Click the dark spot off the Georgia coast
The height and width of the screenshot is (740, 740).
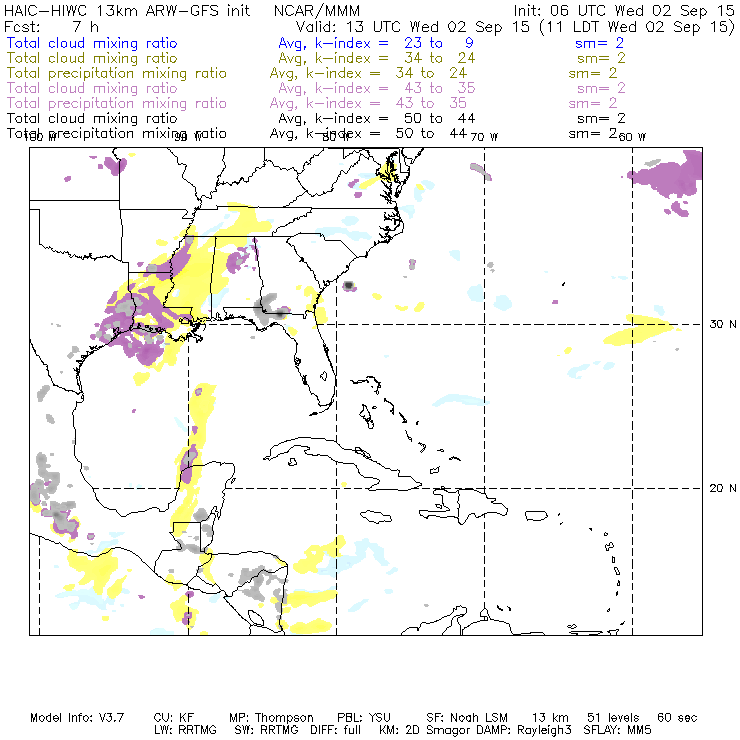tap(348, 285)
